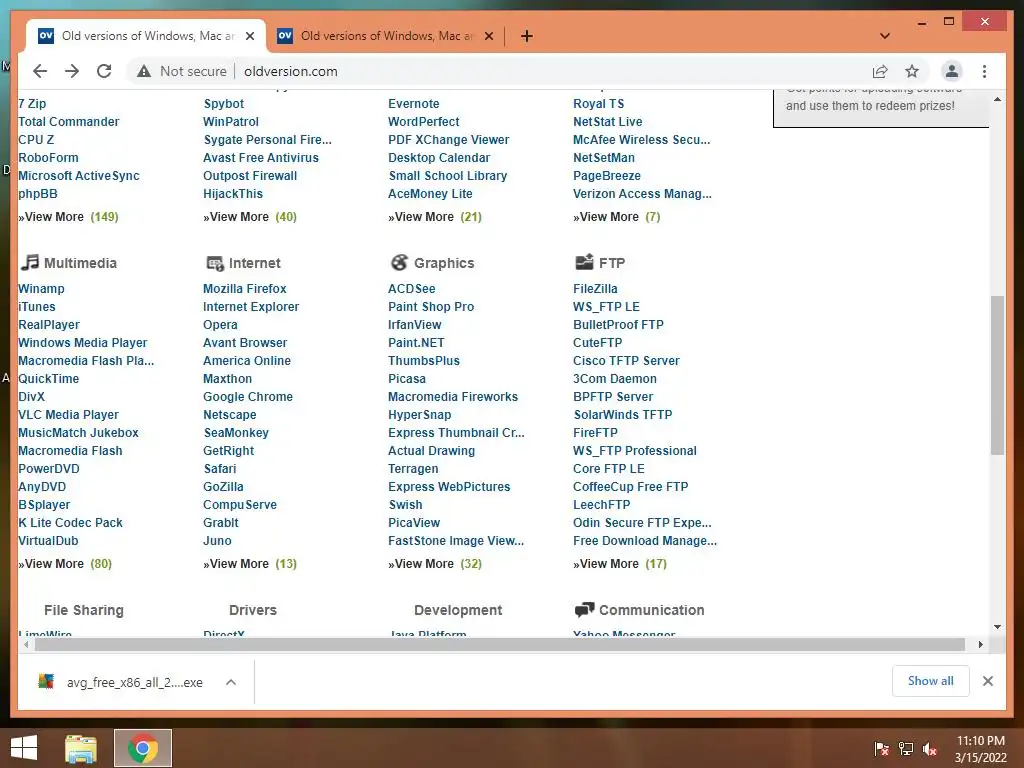Open the Royal TS link
Screen dimensions: 1024x768
[x=598, y=104]
